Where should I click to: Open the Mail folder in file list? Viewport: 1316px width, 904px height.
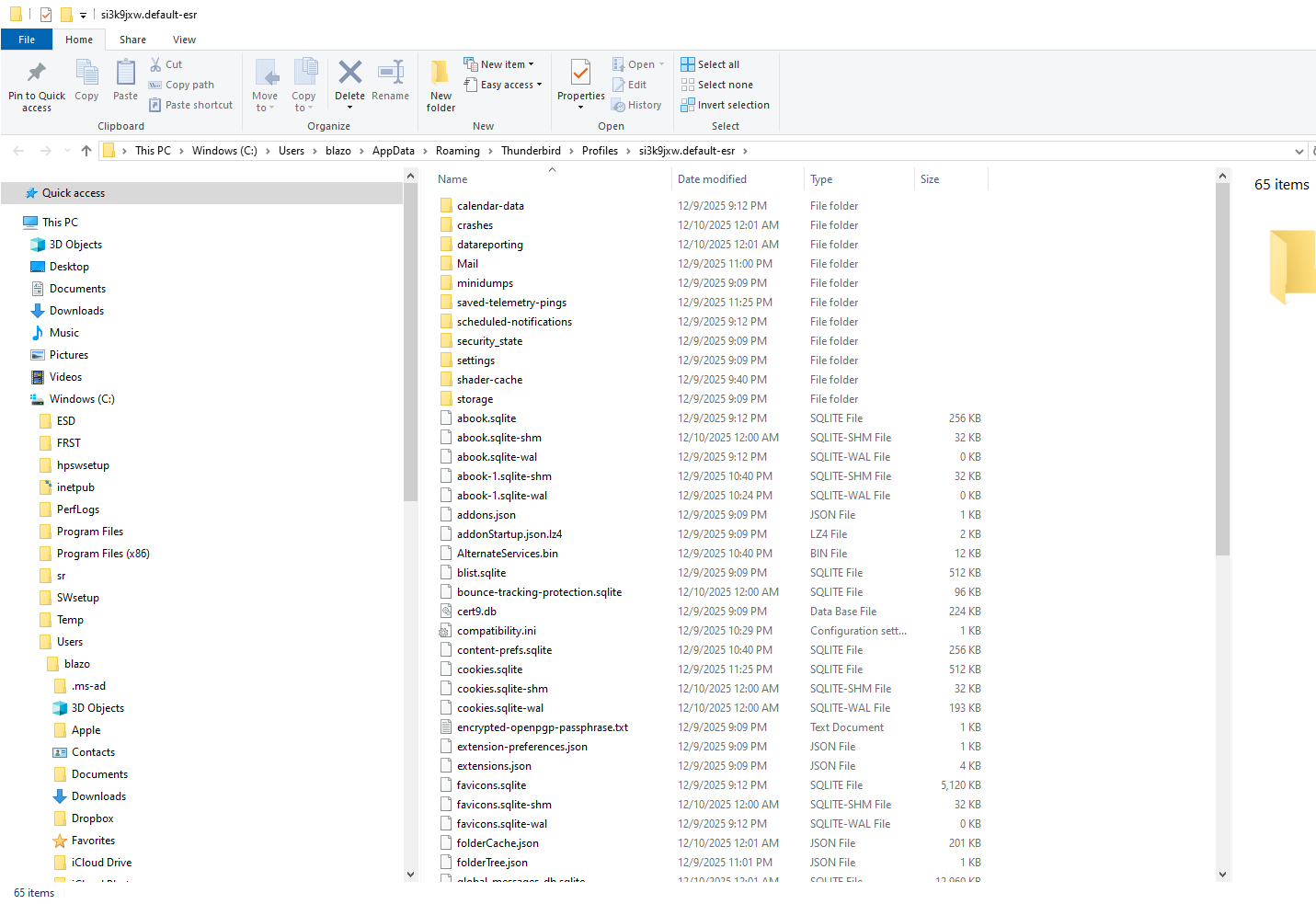[467, 264]
